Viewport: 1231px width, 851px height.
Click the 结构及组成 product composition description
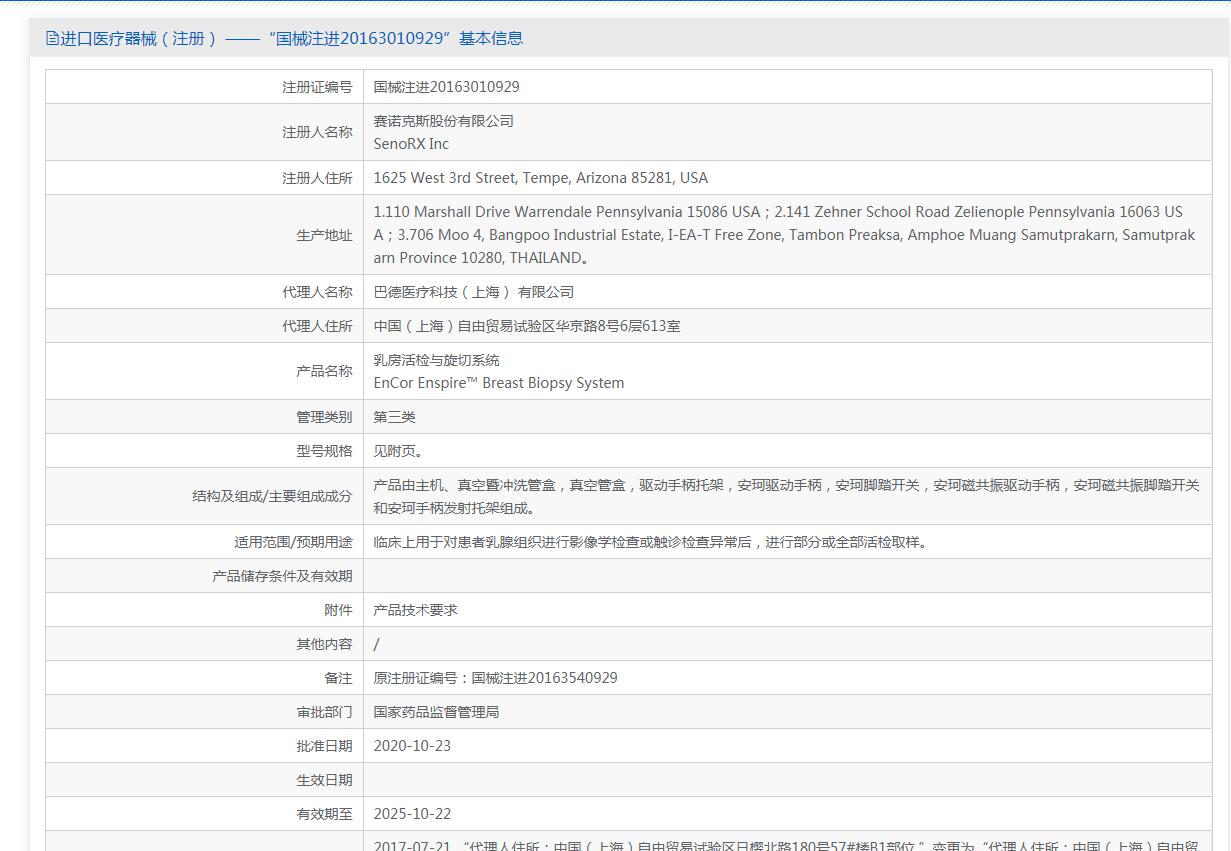coord(786,496)
